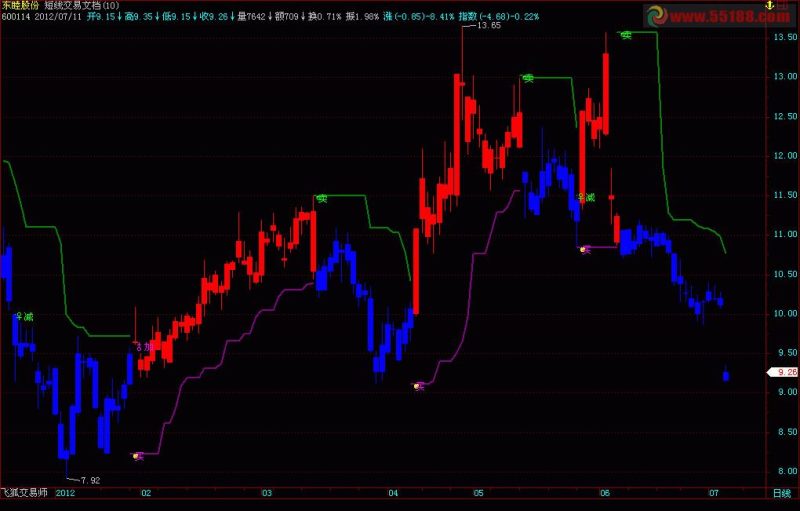Screen dimensions: 800x511
Task: Click the date 2012/07/11 in header
Action: pos(58,16)
